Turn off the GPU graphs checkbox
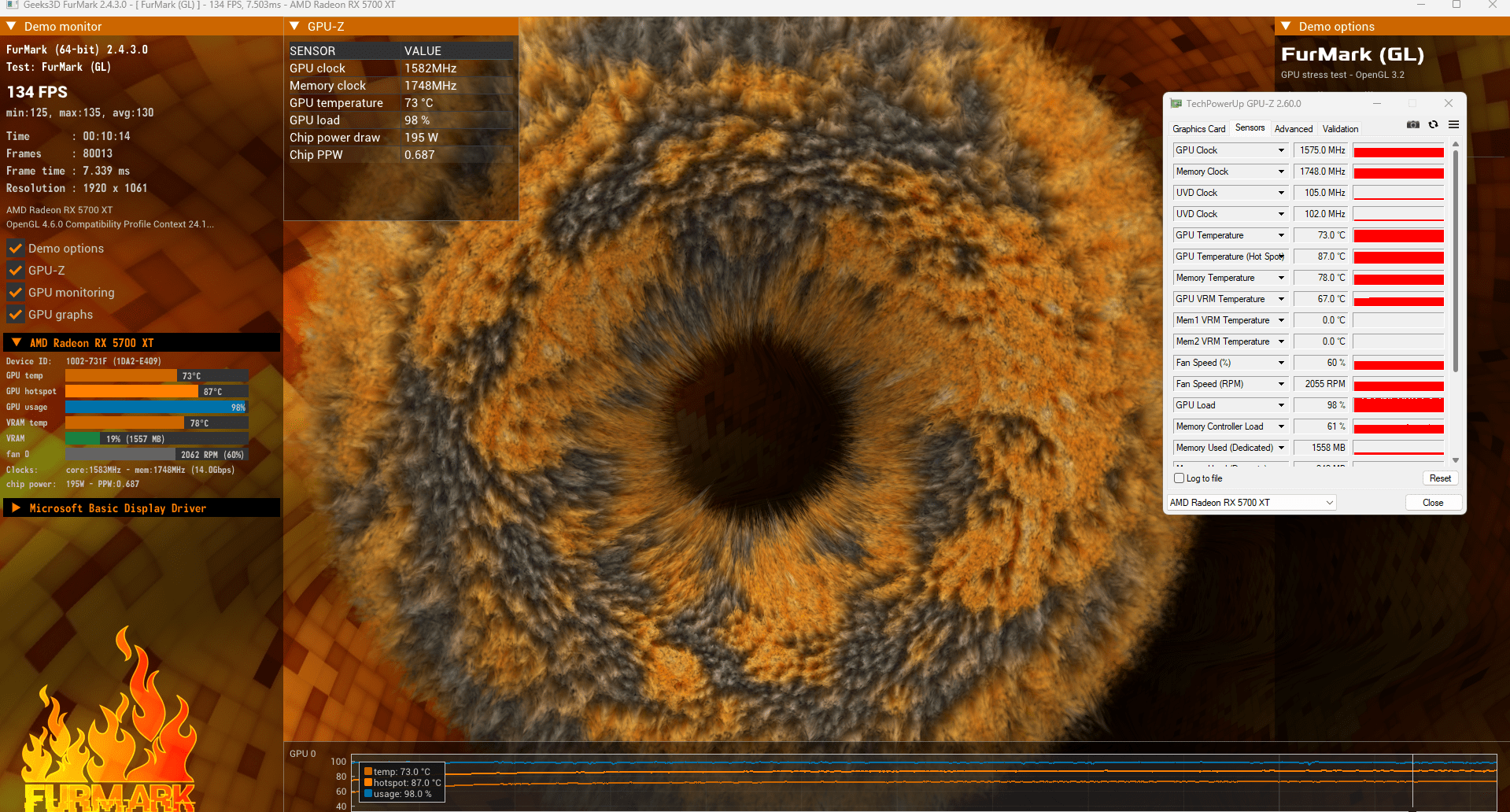 [x=15, y=315]
